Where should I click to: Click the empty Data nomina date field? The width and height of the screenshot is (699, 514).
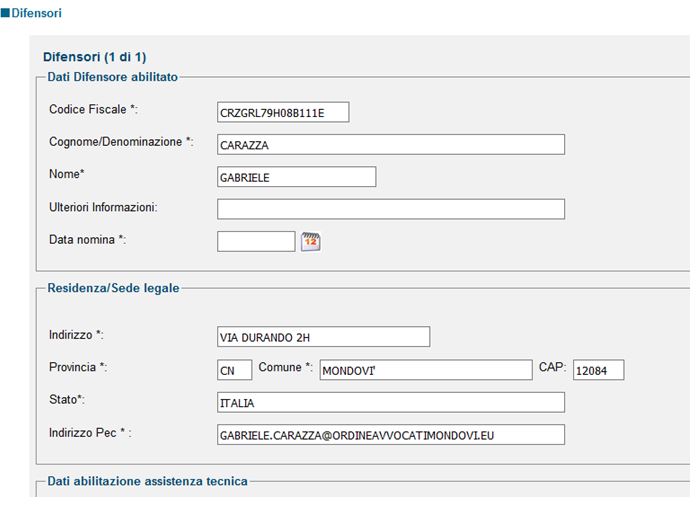coord(256,241)
